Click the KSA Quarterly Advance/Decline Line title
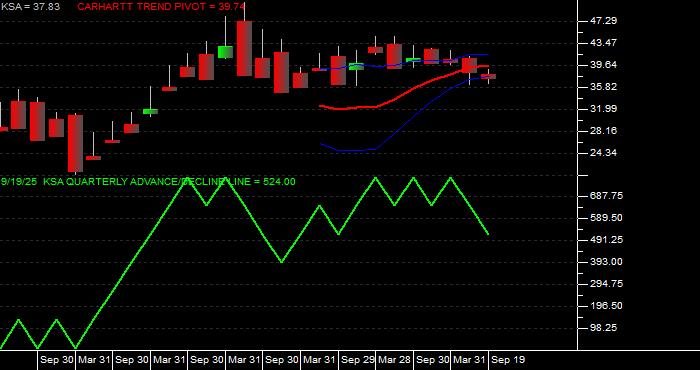Screen dimensions: 700x370 [x=148, y=182]
